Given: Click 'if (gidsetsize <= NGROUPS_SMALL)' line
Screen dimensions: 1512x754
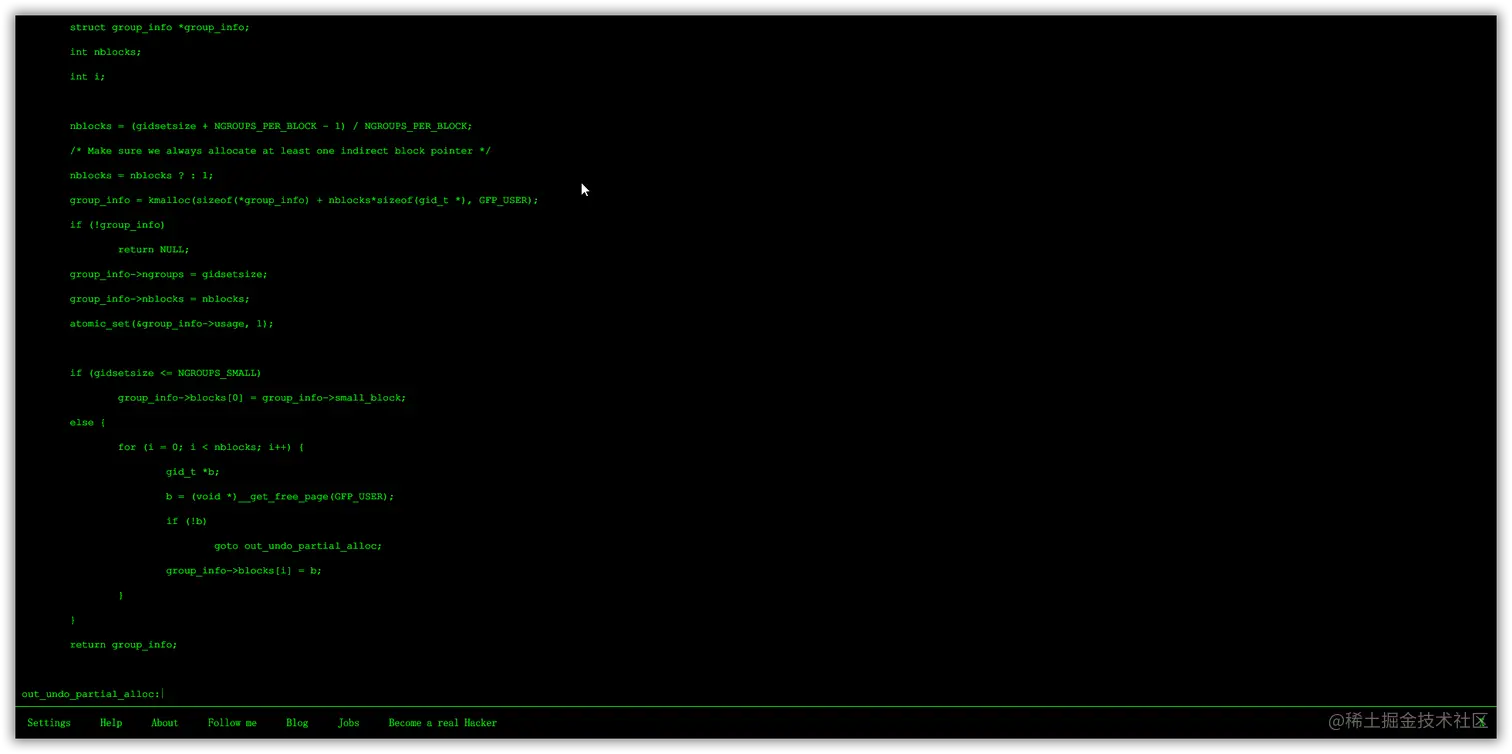Looking at the screenshot, I should click(165, 373).
